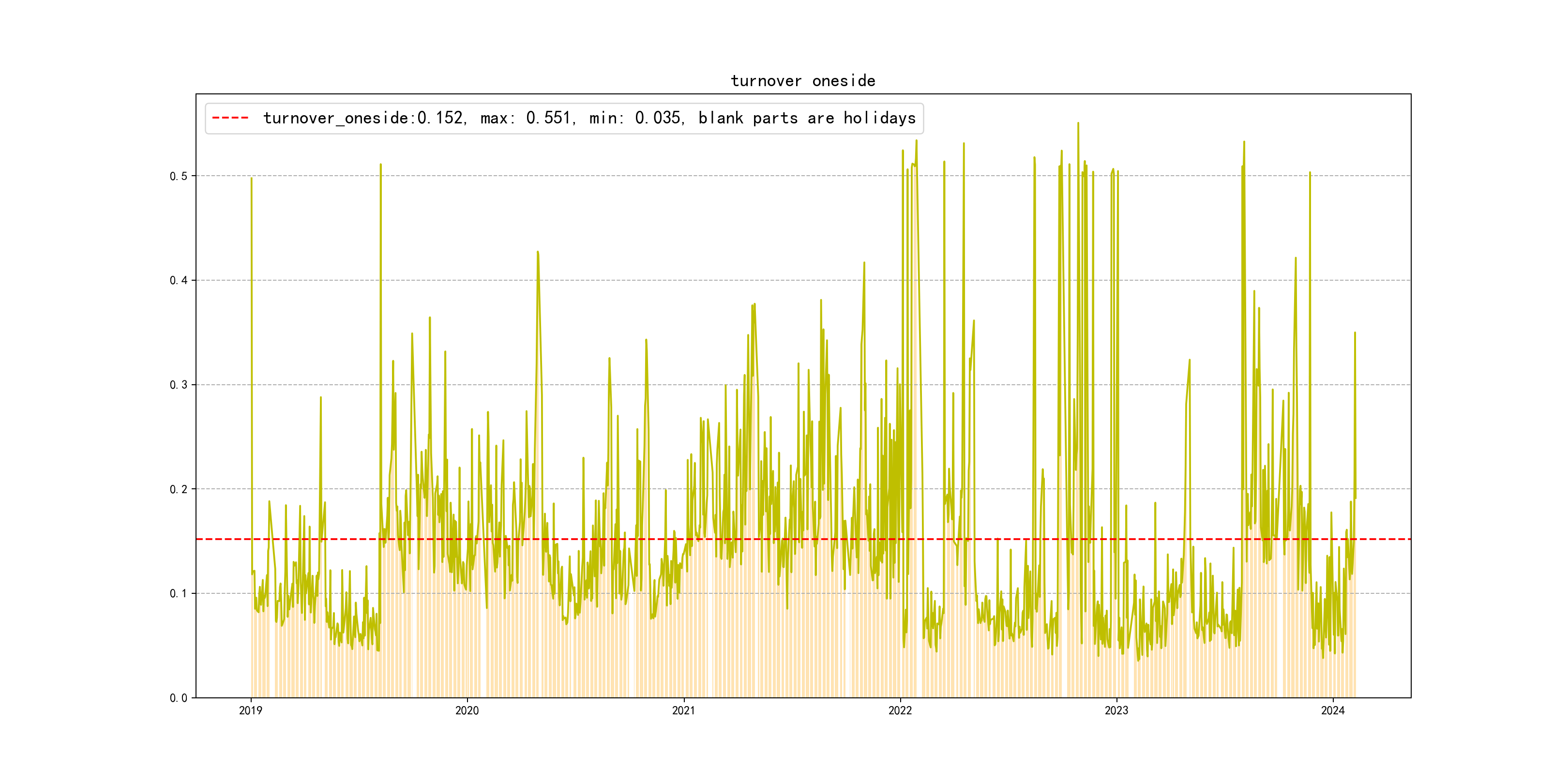Click the 2024 x-axis tick label

point(1332,710)
